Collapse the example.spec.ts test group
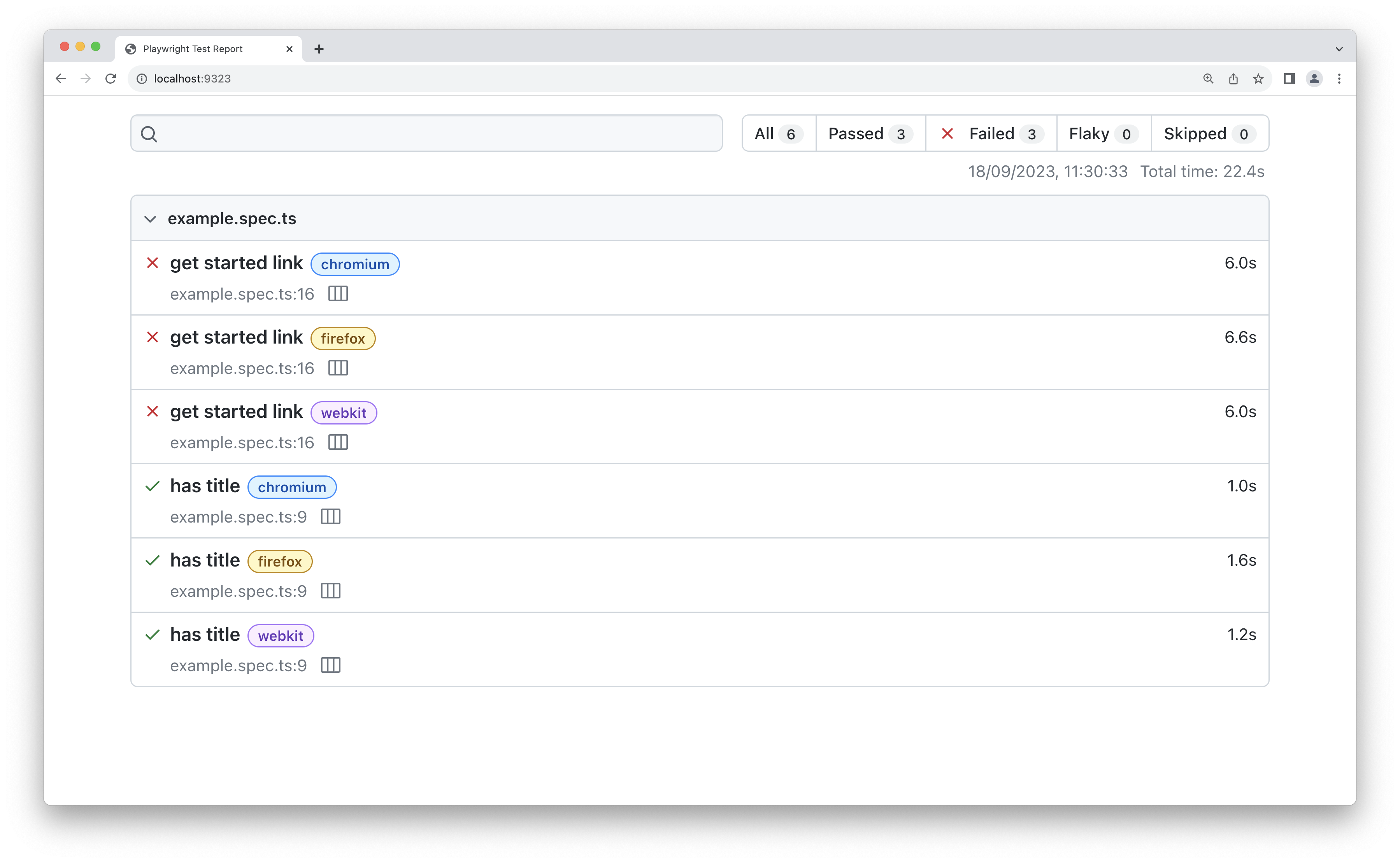 pos(151,218)
